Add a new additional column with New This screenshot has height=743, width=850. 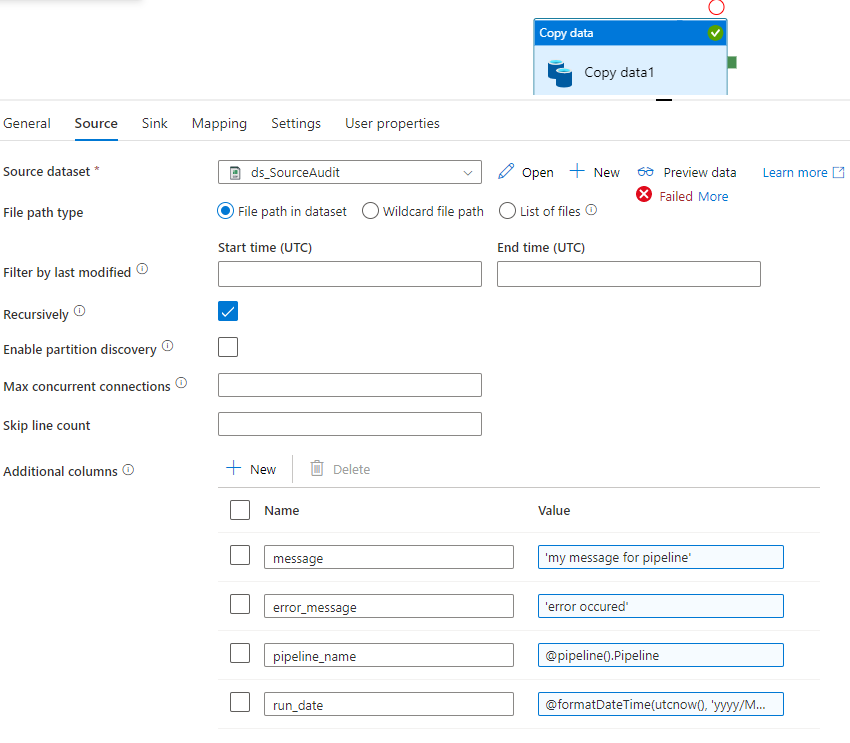(x=251, y=468)
